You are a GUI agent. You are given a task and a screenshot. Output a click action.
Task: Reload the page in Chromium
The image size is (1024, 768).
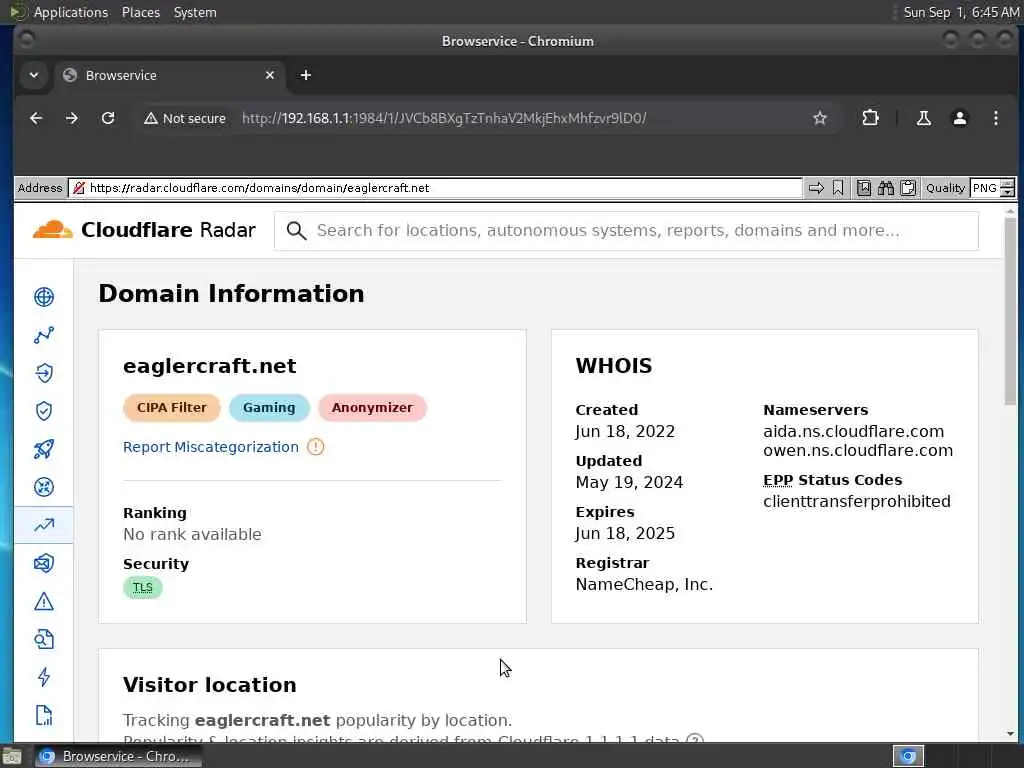[108, 118]
